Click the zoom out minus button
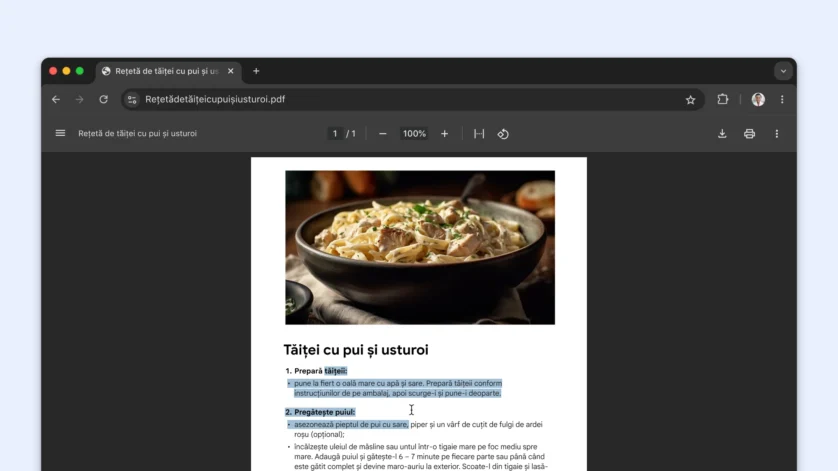Screen dimensions: 838x471 tap(383, 133)
